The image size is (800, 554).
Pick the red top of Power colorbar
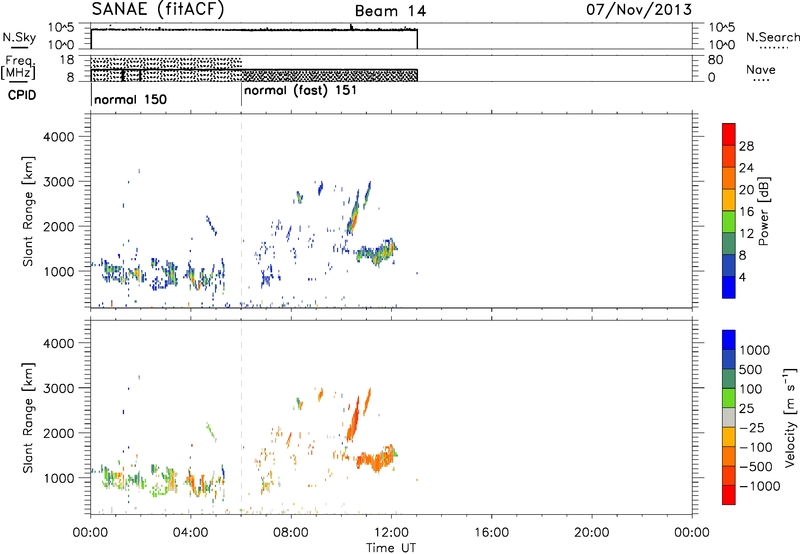729,134
